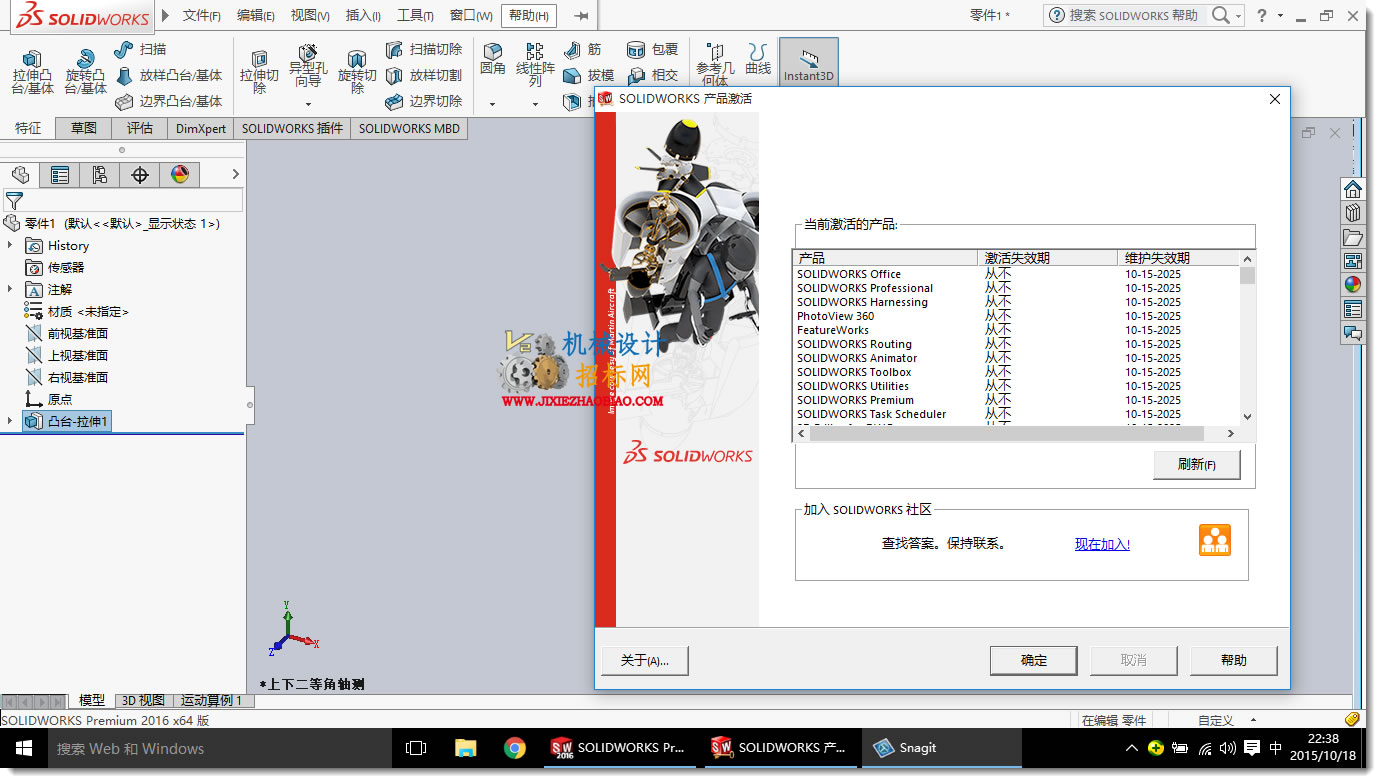Select the 圆角 fillet tool

click(x=493, y=59)
